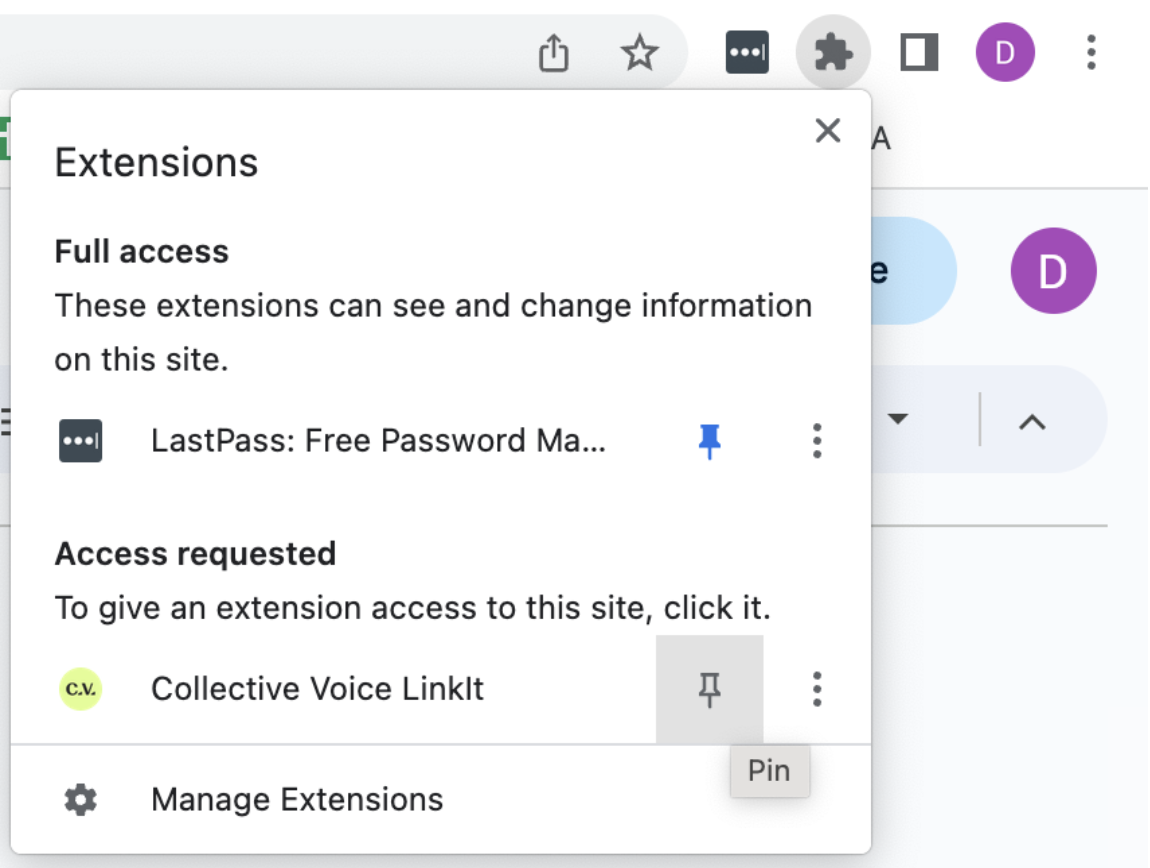This screenshot has width=1150, height=868.
Task: Click the share icon in the address bar
Action: pyautogui.click(x=553, y=53)
